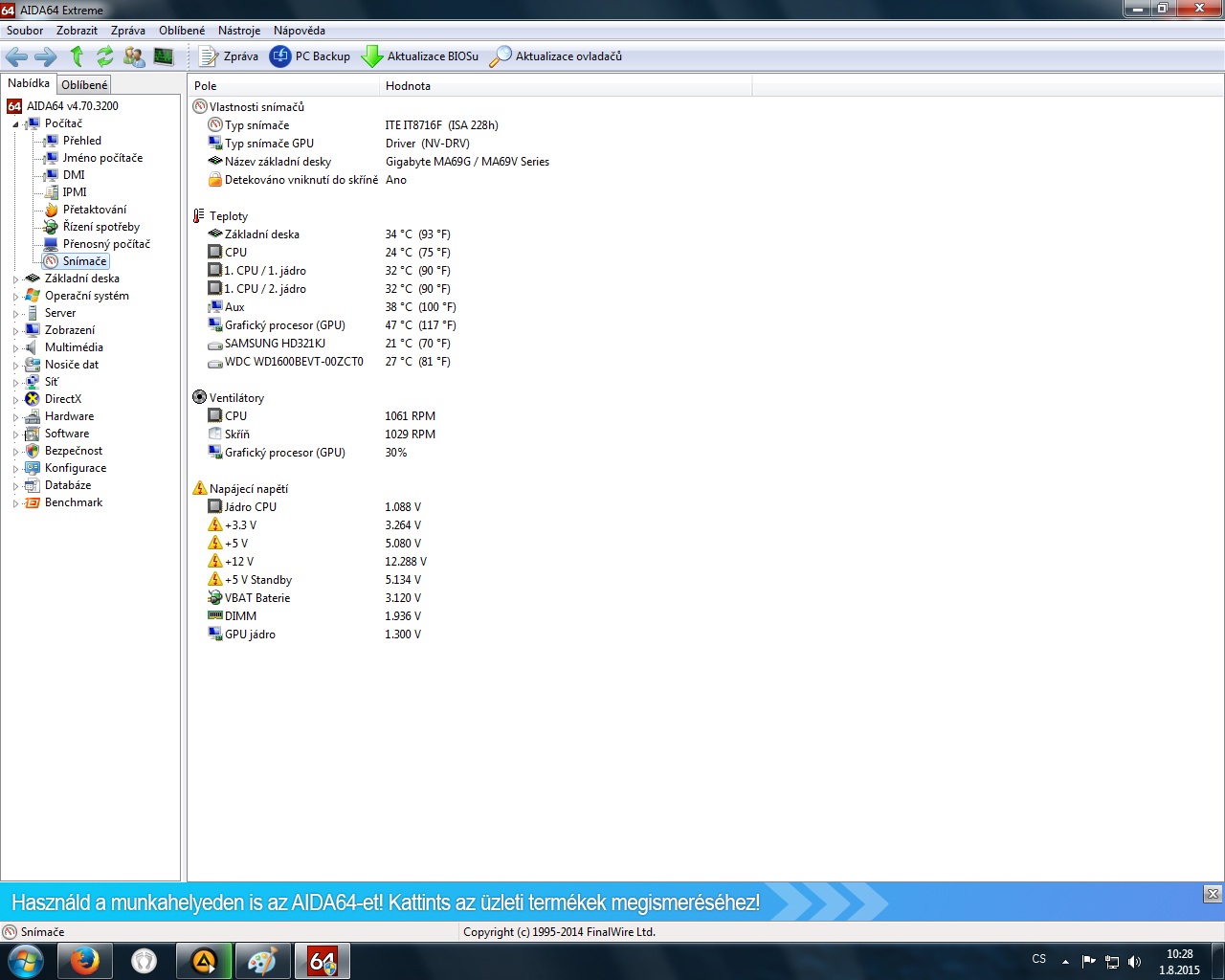Click the green up-level arrow in toolbar

(77, 56)
